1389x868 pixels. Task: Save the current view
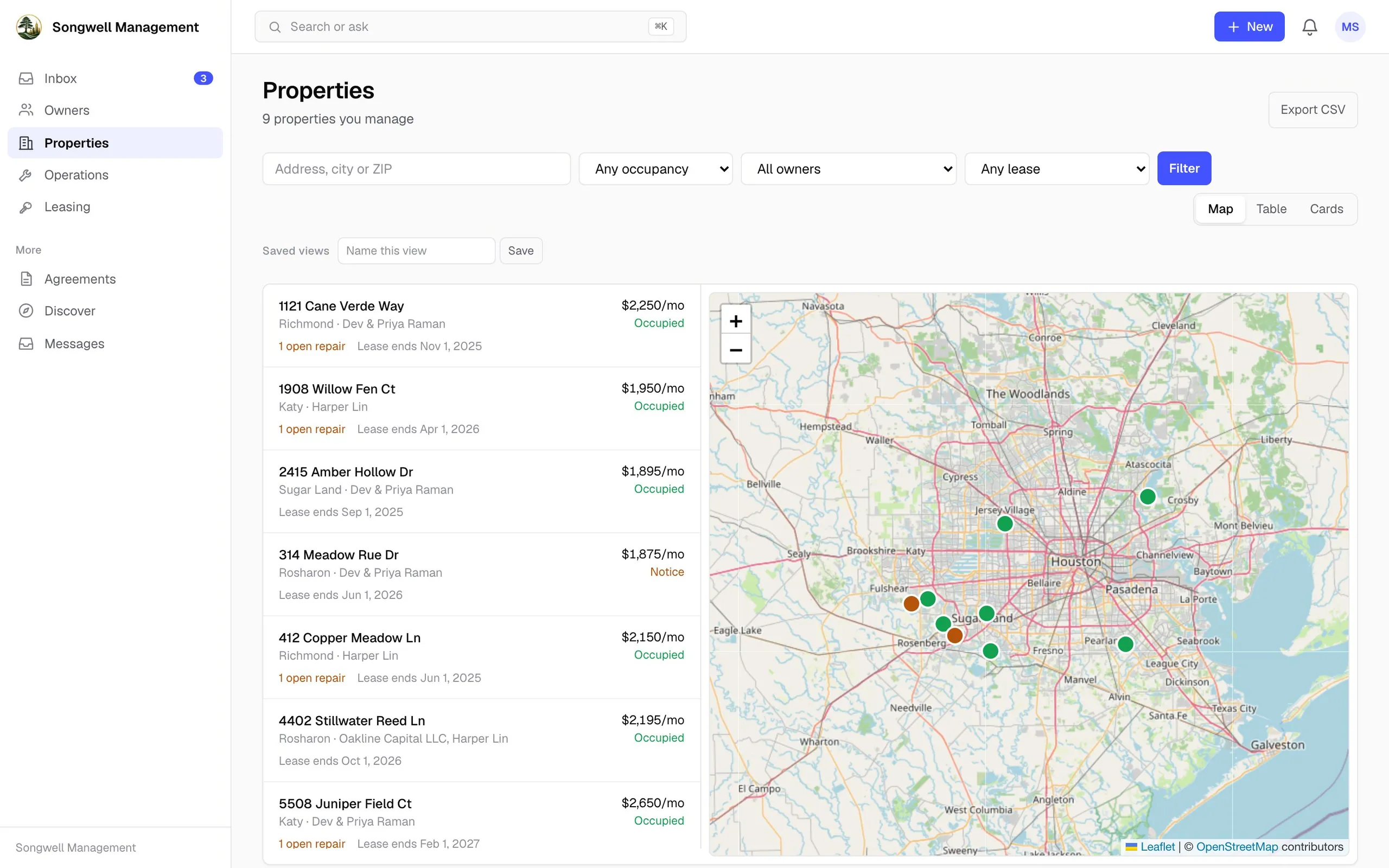[520, 251]
